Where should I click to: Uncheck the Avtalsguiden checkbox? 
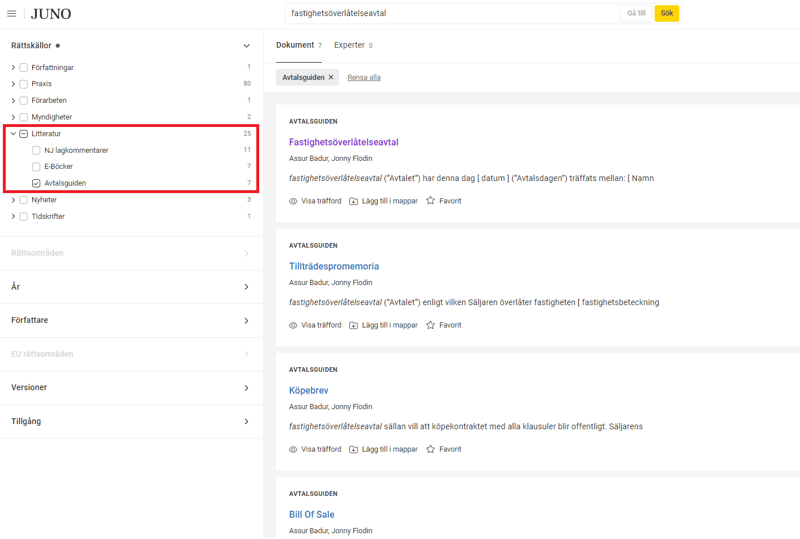pos(36,183)
